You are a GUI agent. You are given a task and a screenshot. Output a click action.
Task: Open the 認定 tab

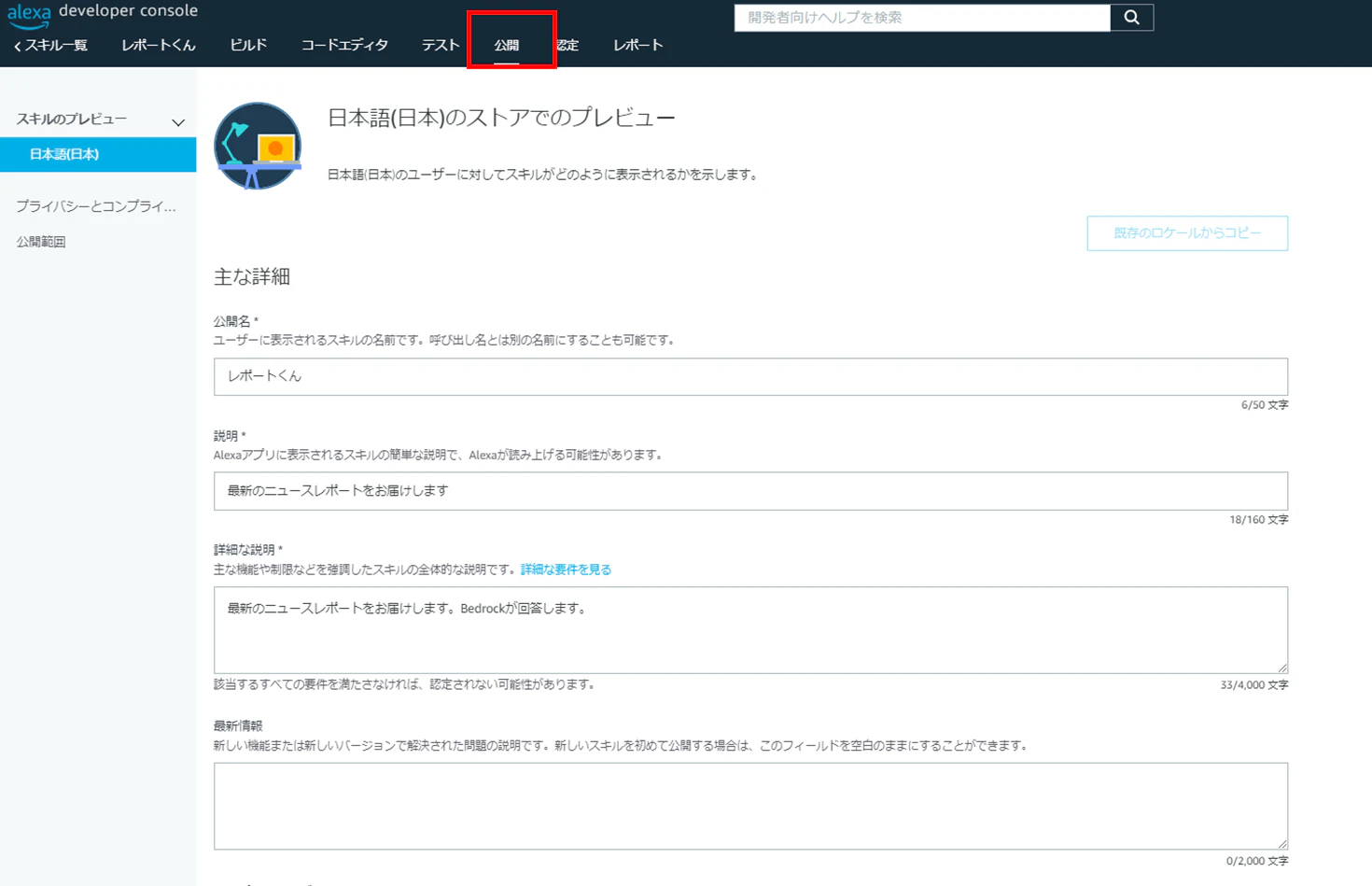pyautogui.click(x=567, y=45)
